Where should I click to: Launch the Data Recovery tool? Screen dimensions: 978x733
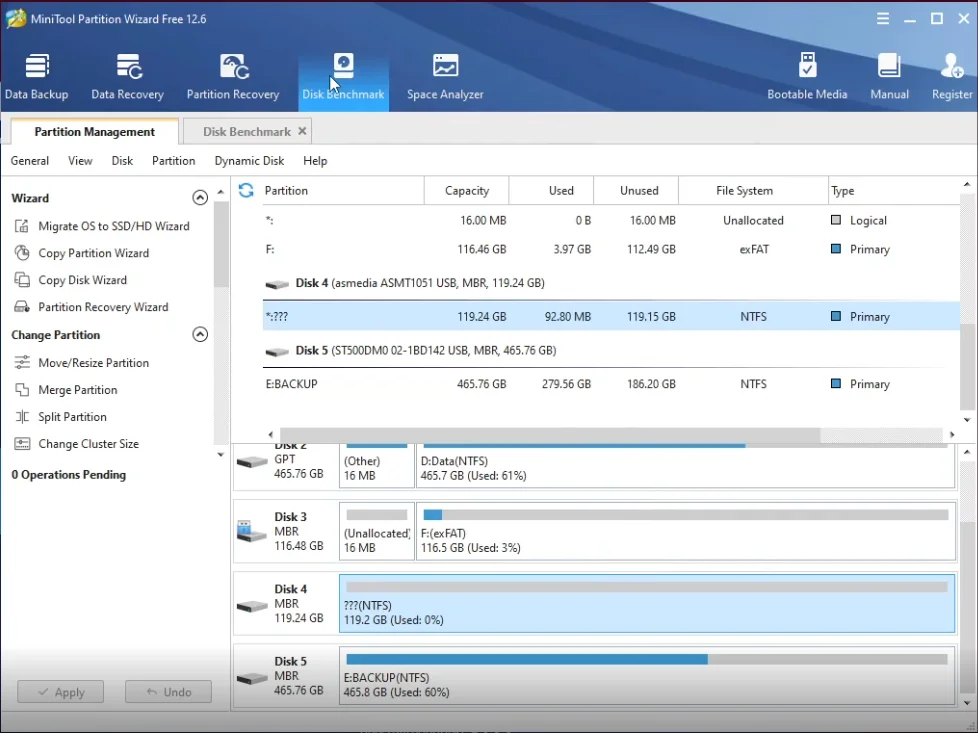click(127, 77)
